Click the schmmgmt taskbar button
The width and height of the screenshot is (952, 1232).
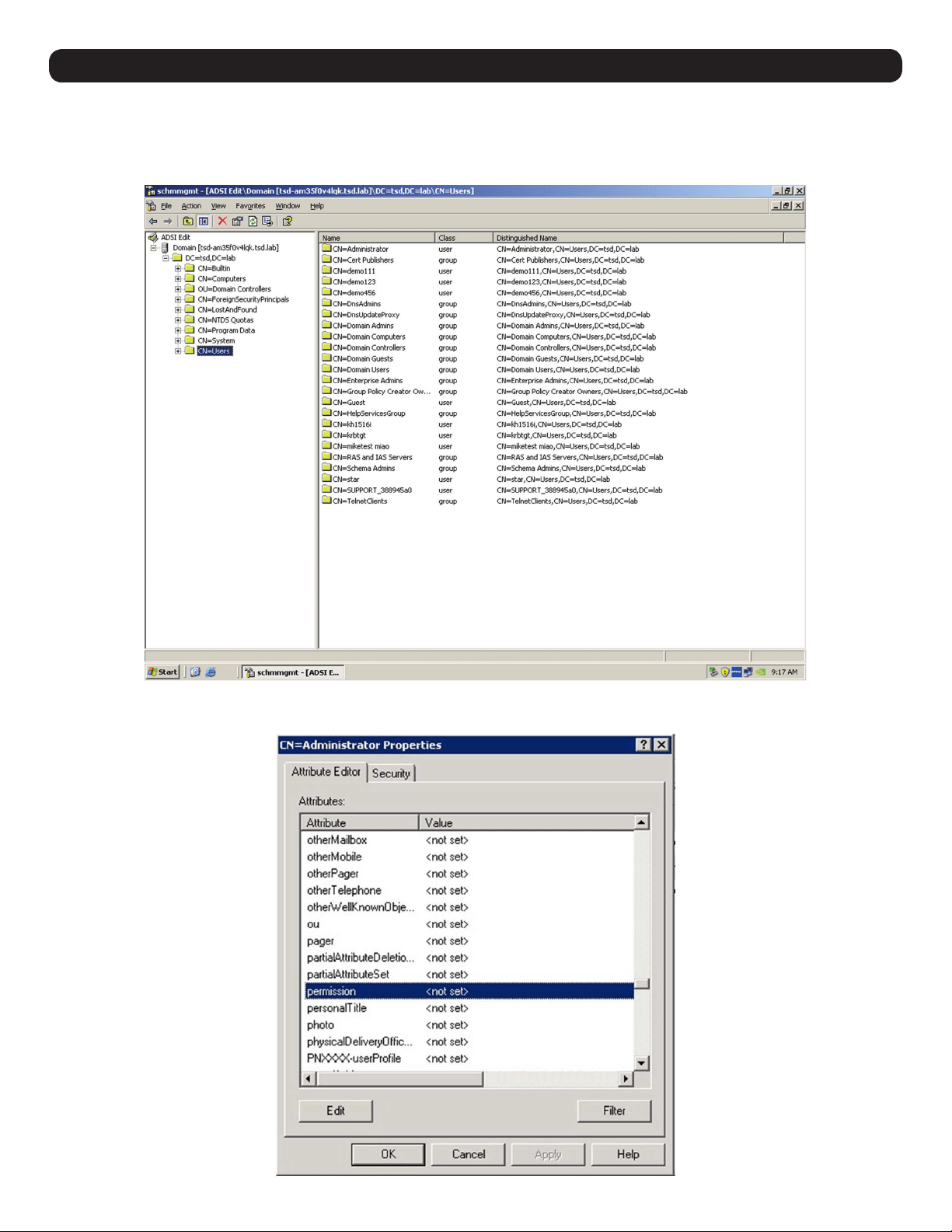click(292, 672)
